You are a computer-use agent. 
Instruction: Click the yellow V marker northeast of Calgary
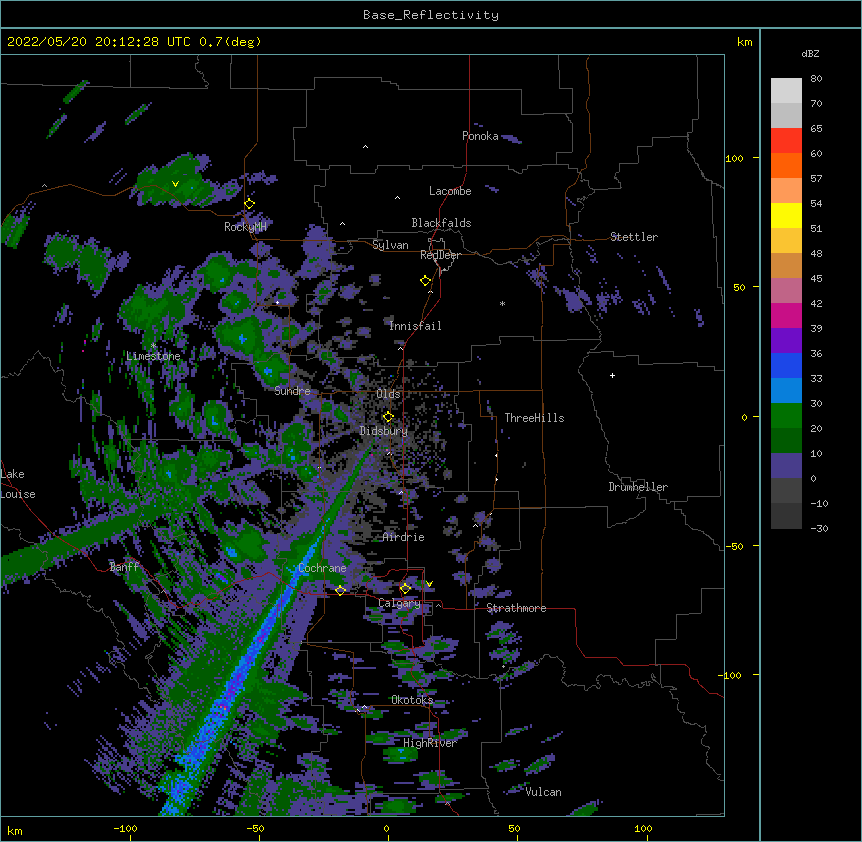coord(429,584)
